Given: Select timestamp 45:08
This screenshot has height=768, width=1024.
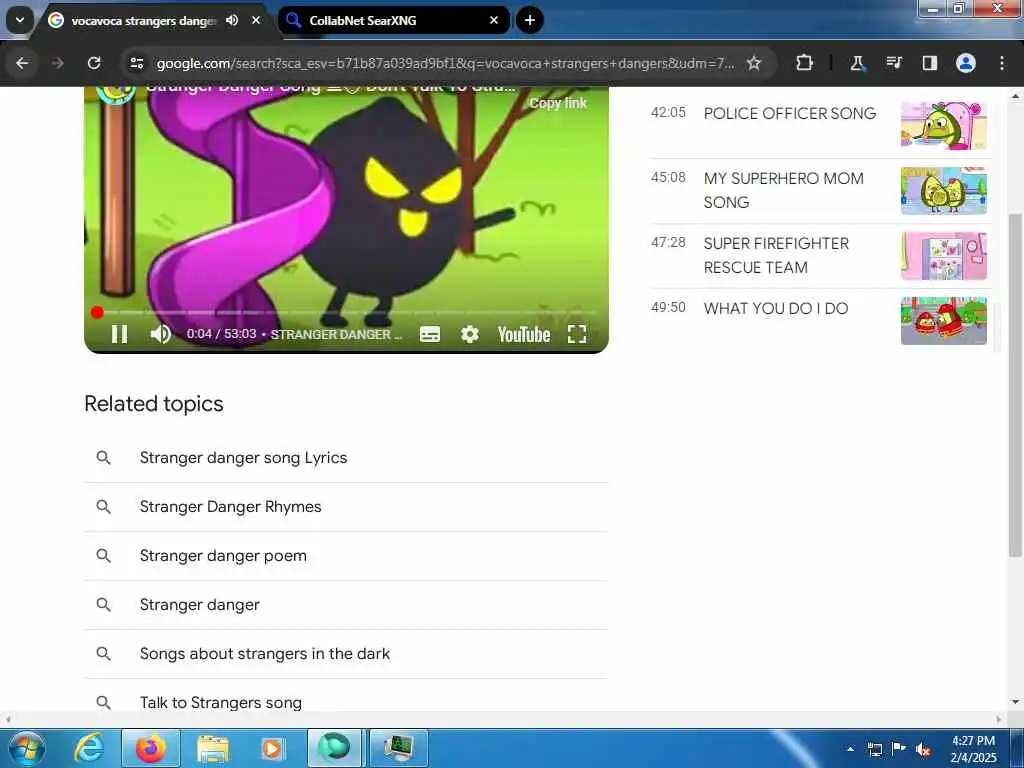Looking at the screenshot, I should pos(668,178).
